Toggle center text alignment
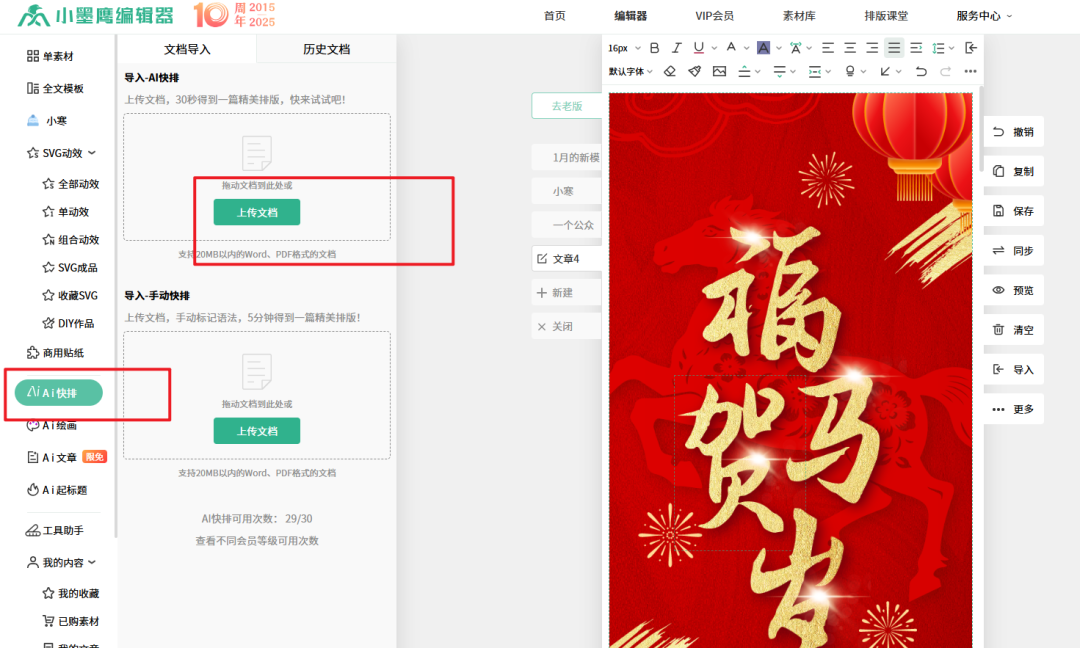 click(x=848, y=47)
